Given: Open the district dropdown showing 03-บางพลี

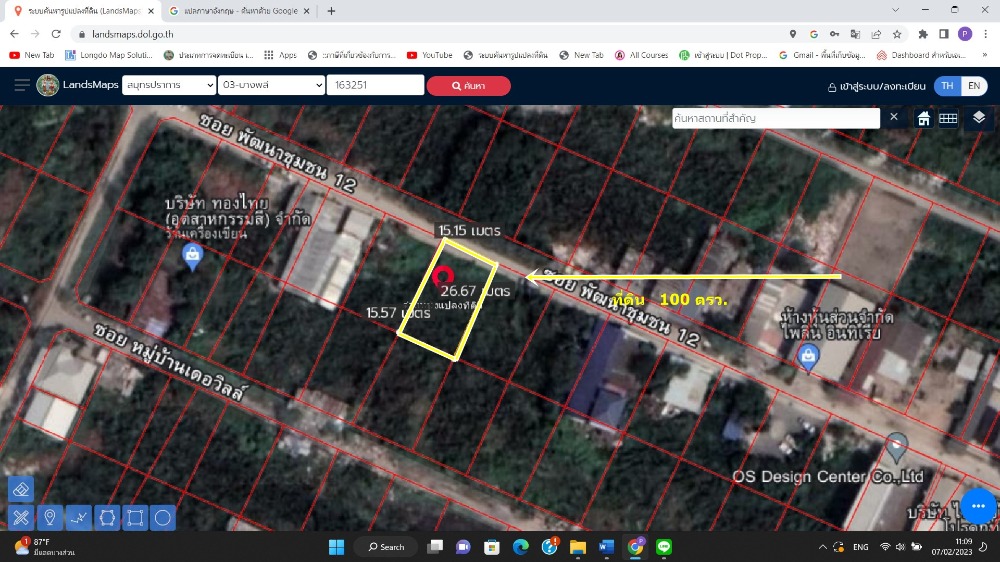Looking at the screenshot, I should click(x=272, y=85).
